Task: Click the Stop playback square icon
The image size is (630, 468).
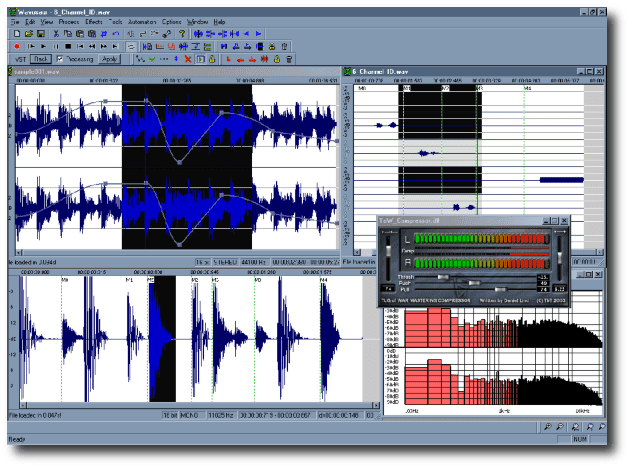Action: [x=67, y=46]
